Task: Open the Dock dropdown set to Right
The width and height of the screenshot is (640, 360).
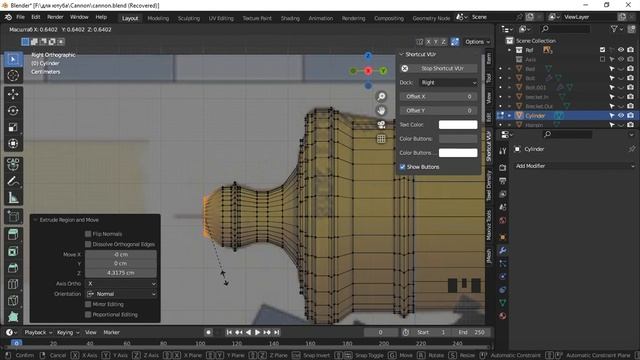Action: click(448, 82)
